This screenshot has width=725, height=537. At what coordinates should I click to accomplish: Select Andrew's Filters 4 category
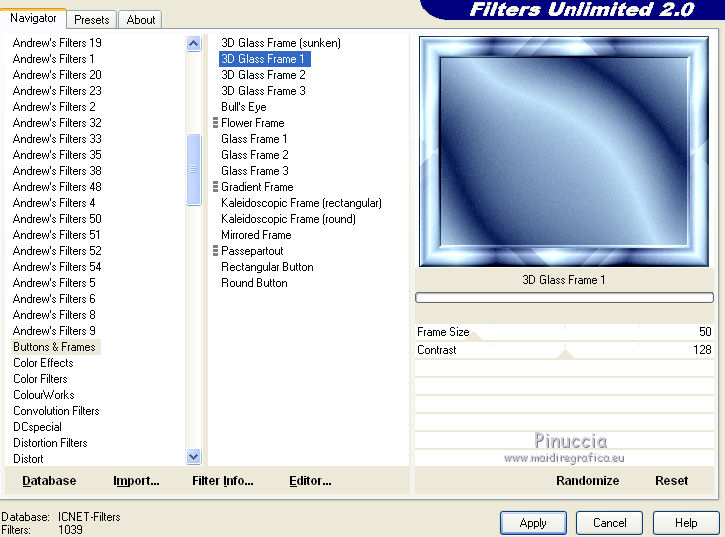pos(54,203)
